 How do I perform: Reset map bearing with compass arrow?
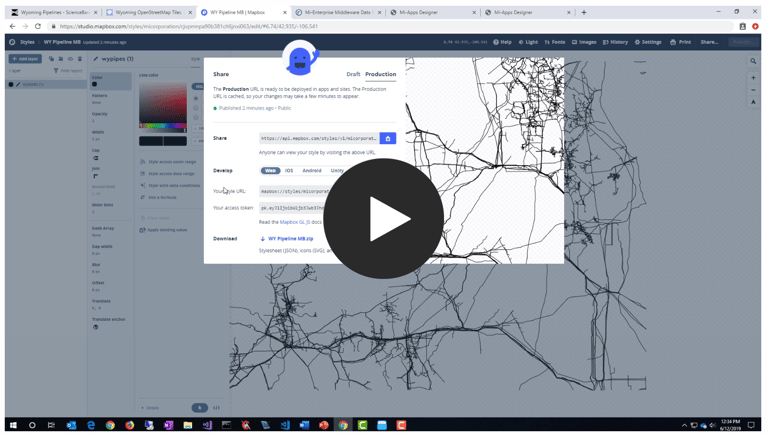(753, 102)
